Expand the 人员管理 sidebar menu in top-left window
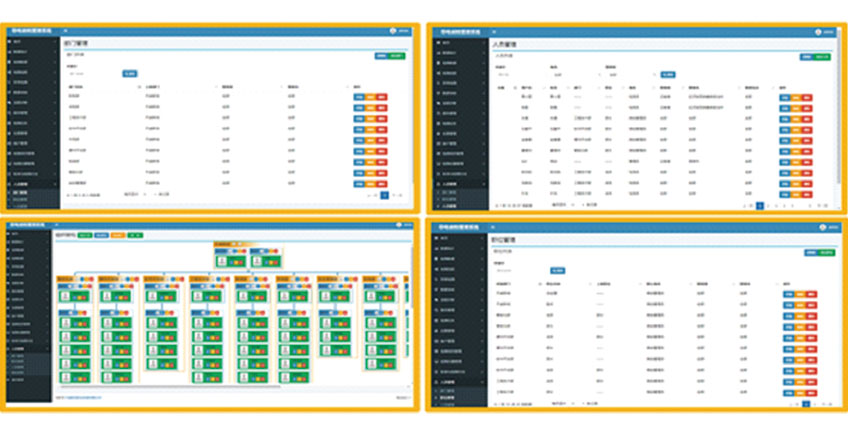 [30, 184]
